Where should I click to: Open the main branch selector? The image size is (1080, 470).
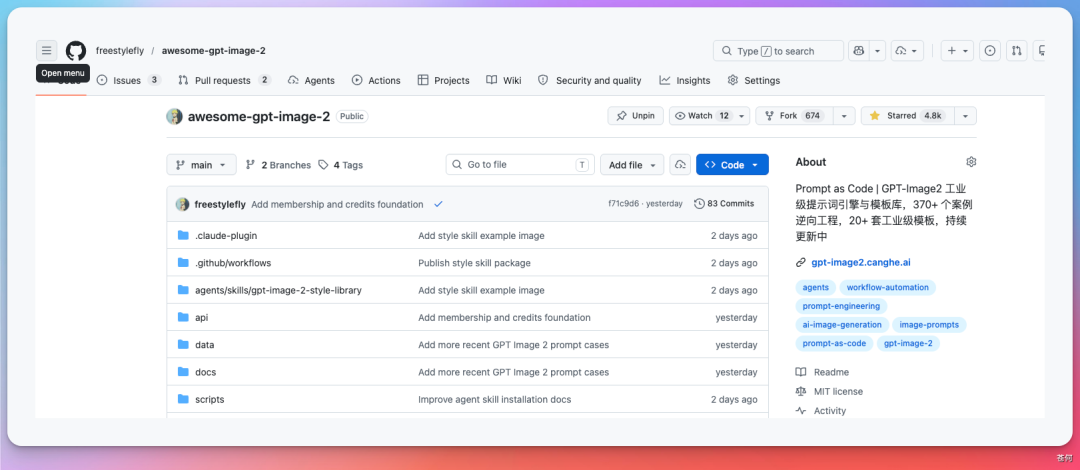(x=201, y=165)
